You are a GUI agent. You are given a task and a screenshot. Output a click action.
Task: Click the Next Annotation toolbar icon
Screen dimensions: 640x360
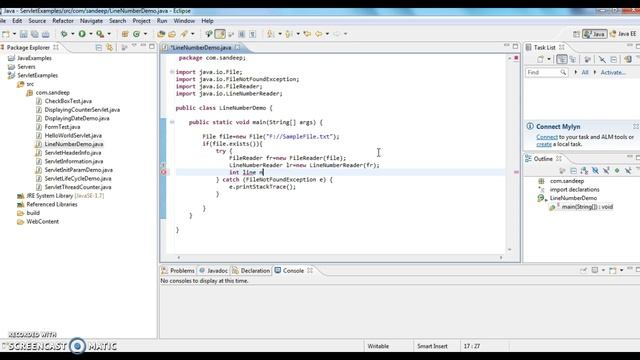pyautogui.click(x=270, y=34)
